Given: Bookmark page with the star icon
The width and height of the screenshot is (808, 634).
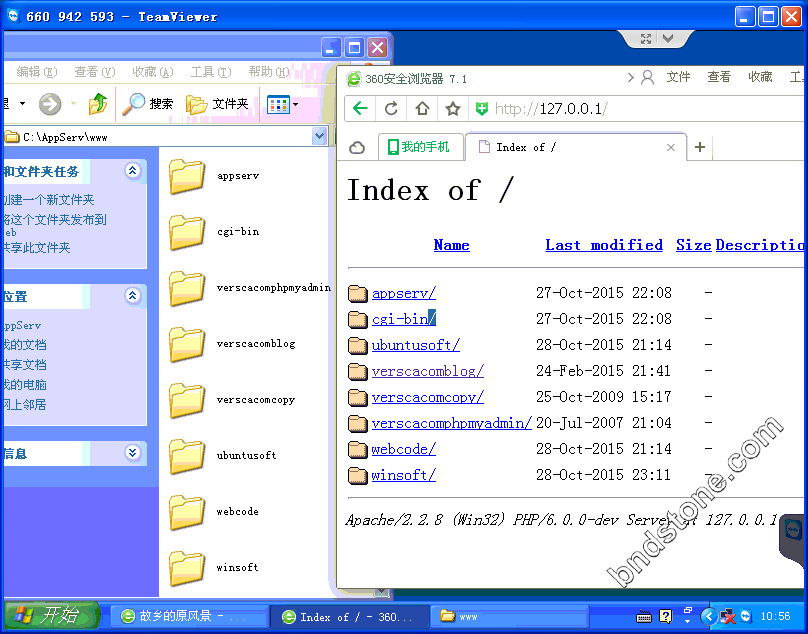Looking at the screenshot, I should click(x=452, y=109).
